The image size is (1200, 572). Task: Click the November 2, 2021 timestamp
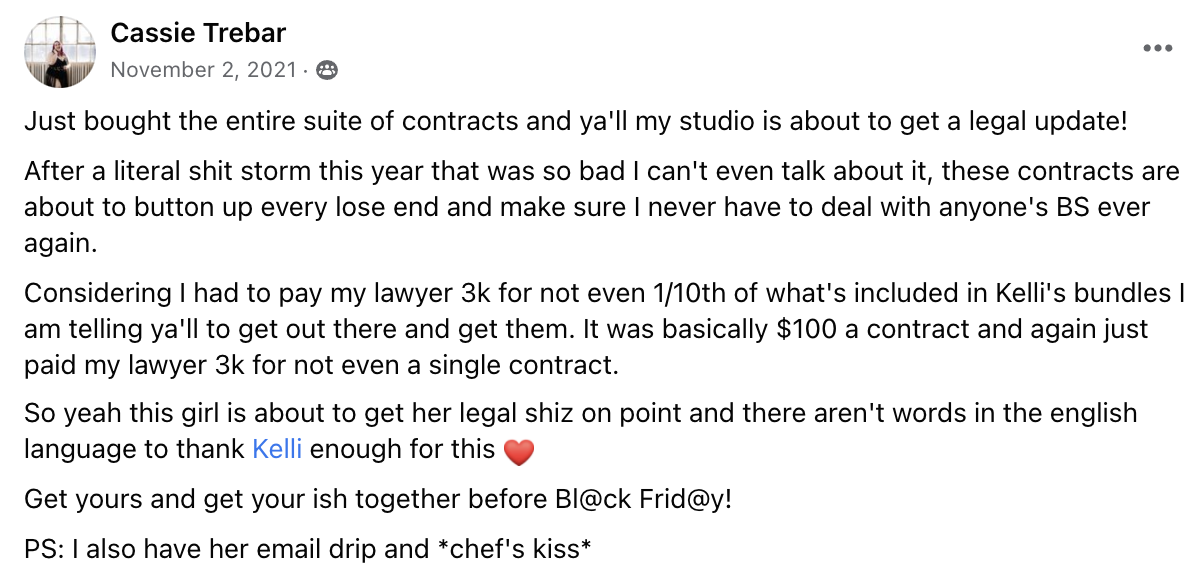pos(203,70)
